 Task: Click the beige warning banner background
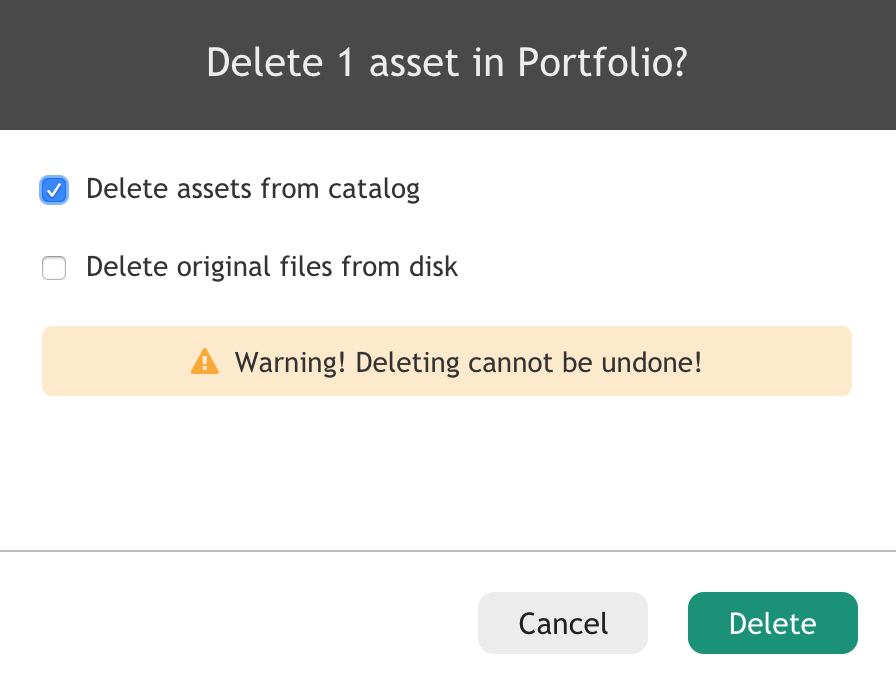point(447,361)
